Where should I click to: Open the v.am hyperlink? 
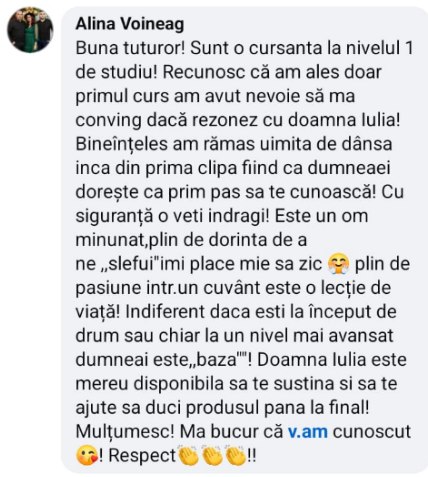click(x=308, y=432)
